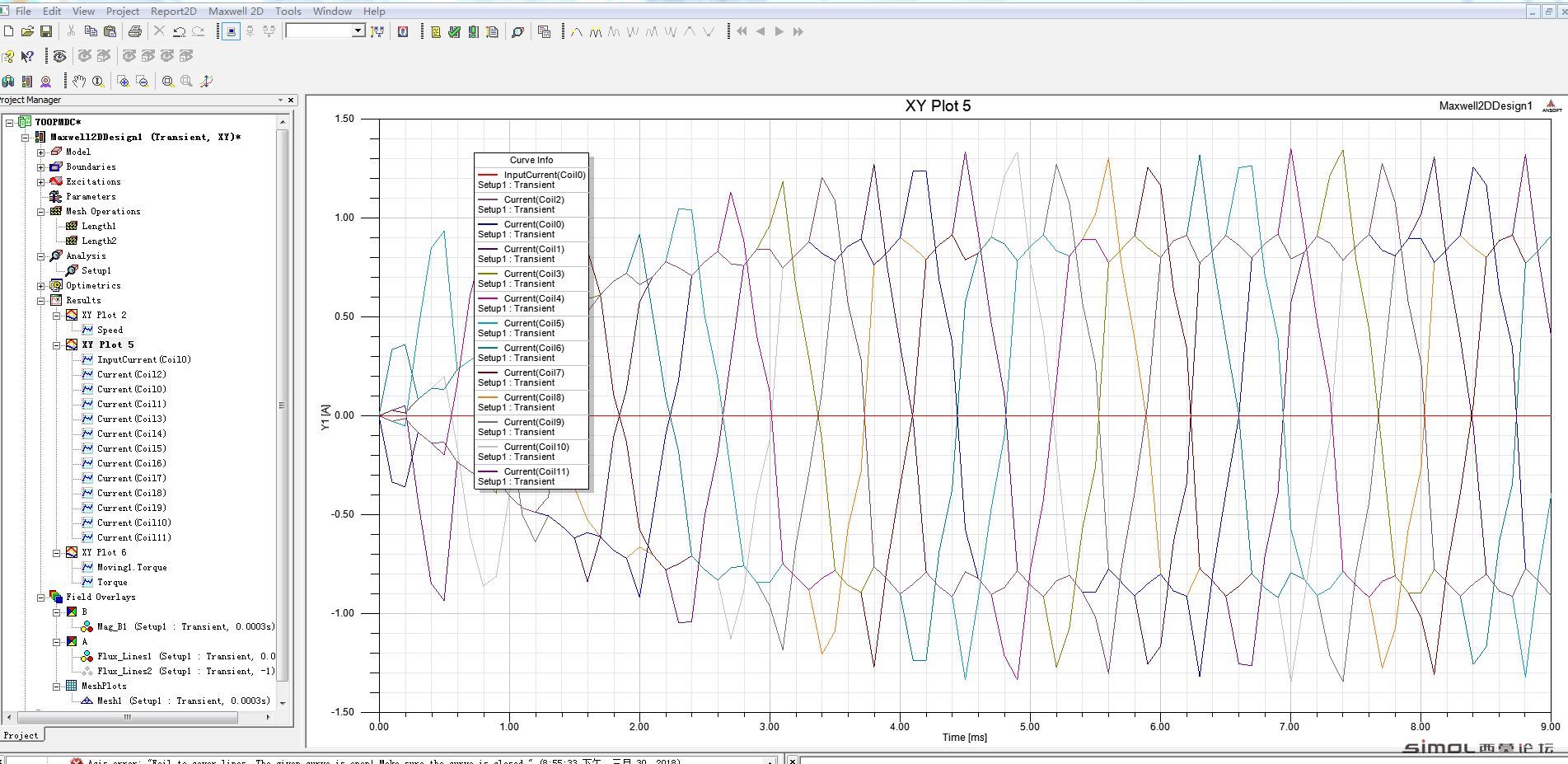The width and height of the screenshot is (1568, 764).
Task: Click the first curve marker icon
Action: [x=576, y=31]
